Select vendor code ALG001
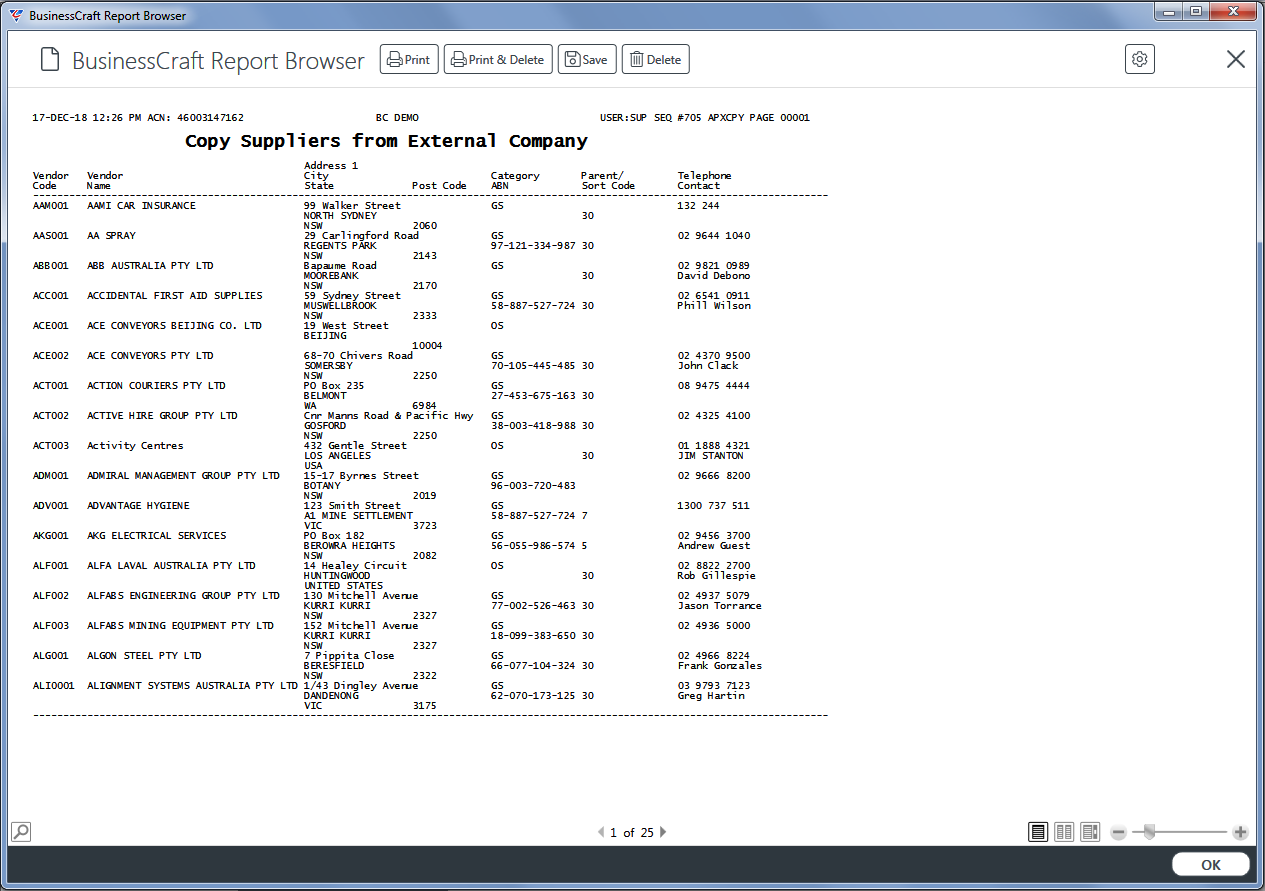 (51, 656)
